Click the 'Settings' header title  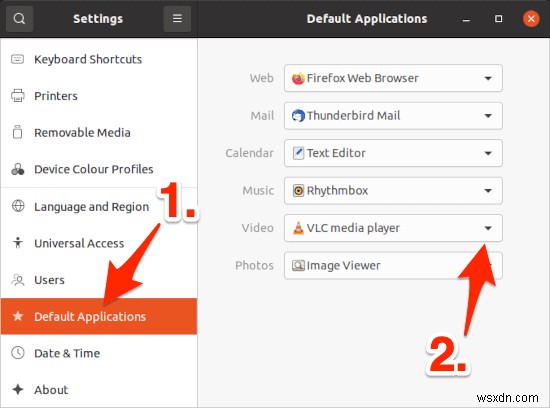click(x=98, y=19)
